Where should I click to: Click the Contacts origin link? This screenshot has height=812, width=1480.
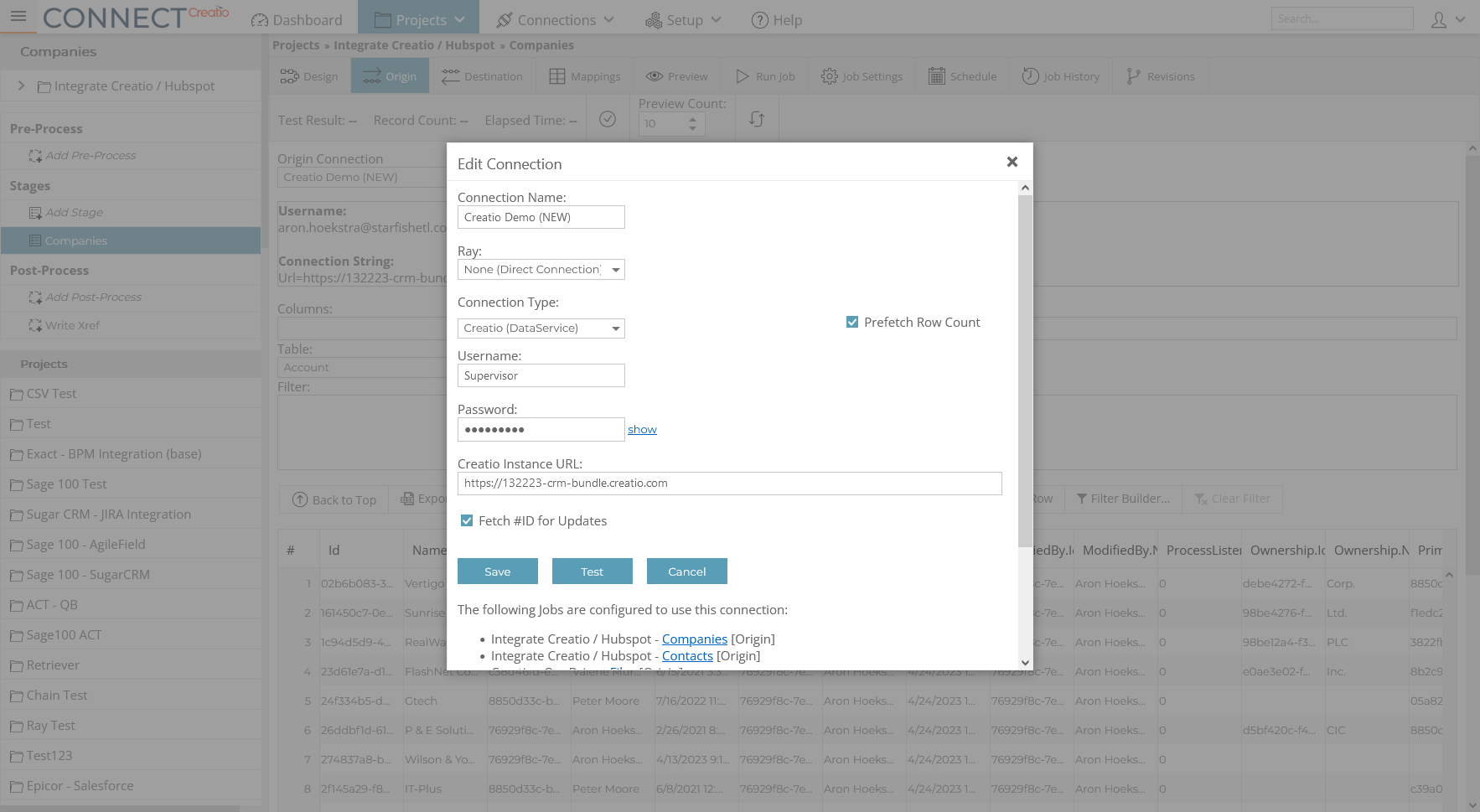pos(687,655)
